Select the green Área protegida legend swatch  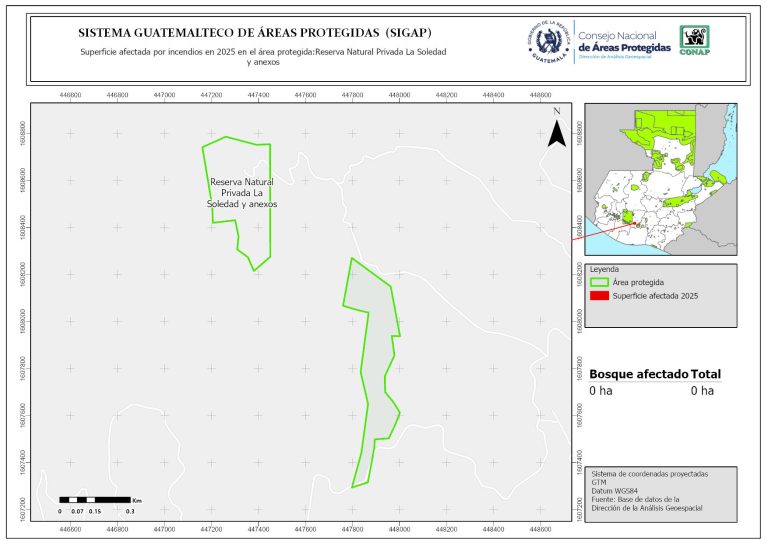coord(599,283)
